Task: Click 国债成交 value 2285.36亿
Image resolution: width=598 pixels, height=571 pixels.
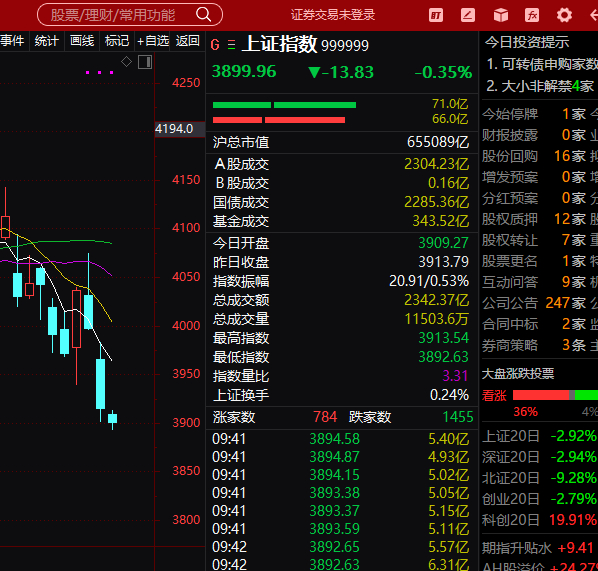Action: (x=437, y=202)
